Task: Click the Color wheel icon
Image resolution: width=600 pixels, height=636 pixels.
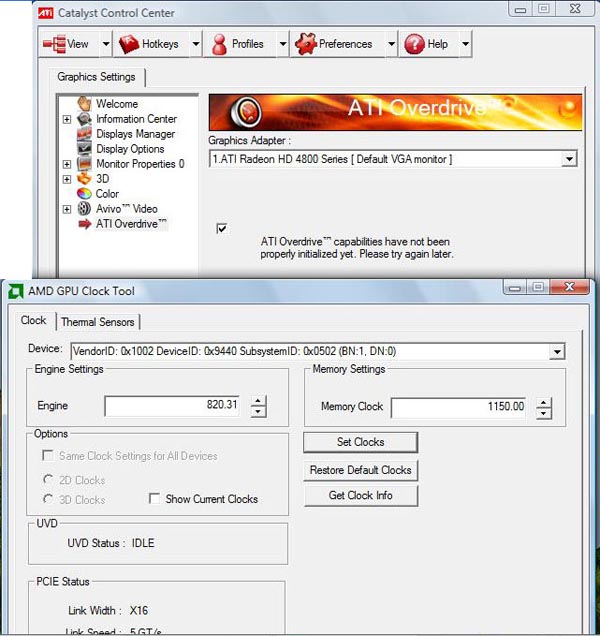Action: pos(84,193)
